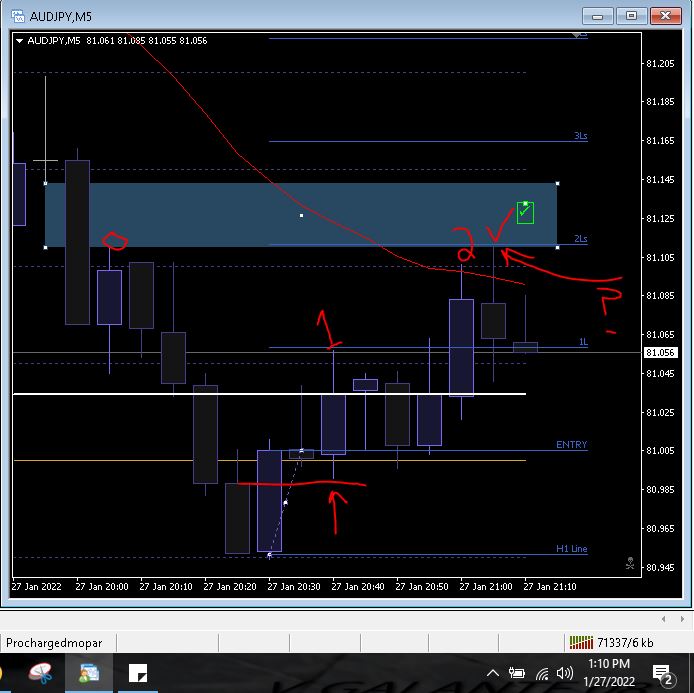Click the AUDJPY,M5 window title text

click(x=61, y=17)
